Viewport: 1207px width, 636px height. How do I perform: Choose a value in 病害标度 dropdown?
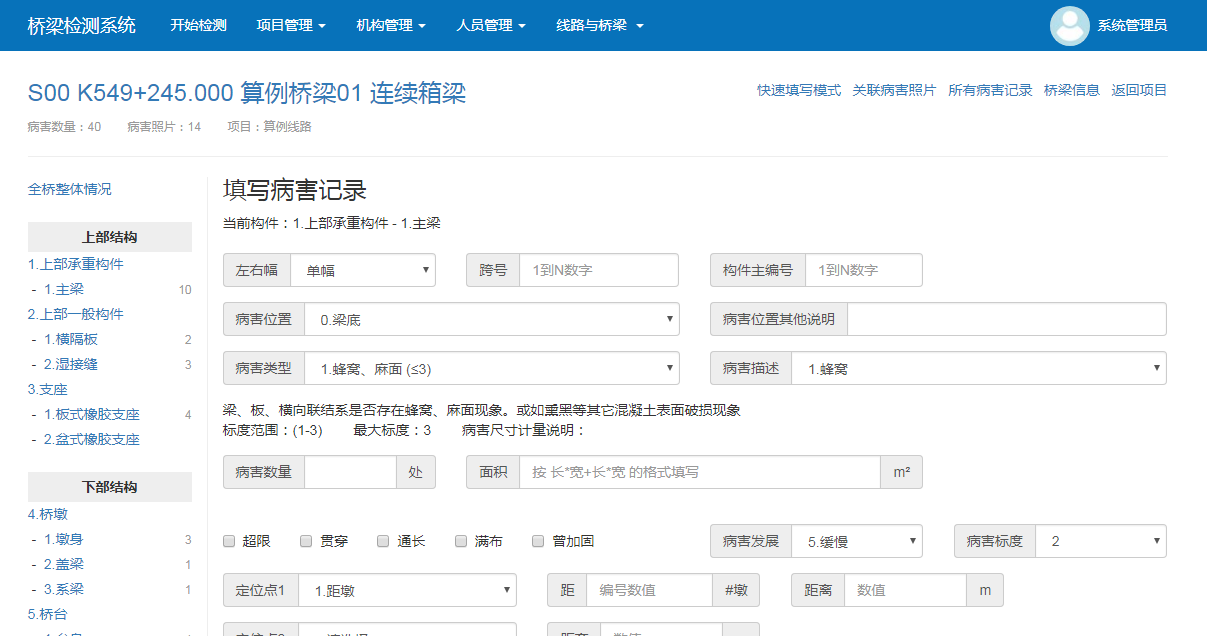1100,541
